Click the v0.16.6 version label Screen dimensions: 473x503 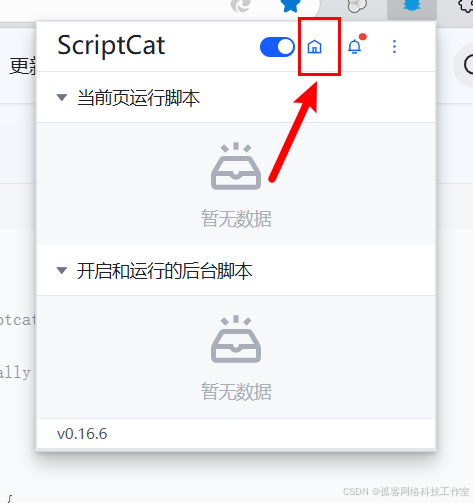[x=82, y=434]
